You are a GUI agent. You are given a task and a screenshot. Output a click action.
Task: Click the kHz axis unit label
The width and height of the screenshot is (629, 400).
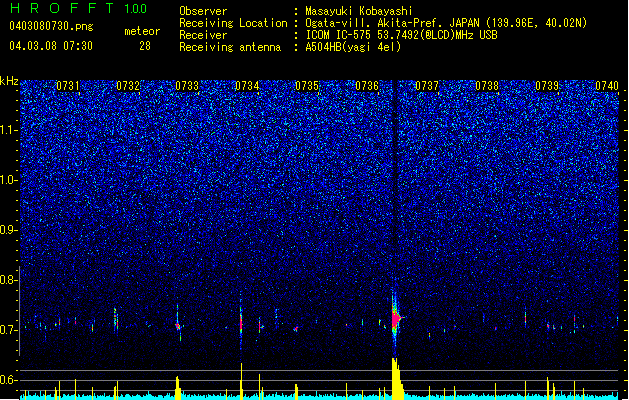(9, 81)
